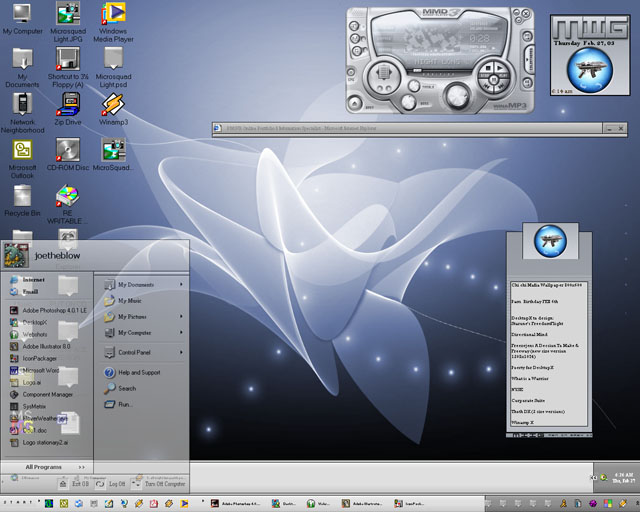The width and height of the screenshot is (640, 512).
Task: Click the Adobe Illustrator taskbar button
Action: click(x=362, y=504)
